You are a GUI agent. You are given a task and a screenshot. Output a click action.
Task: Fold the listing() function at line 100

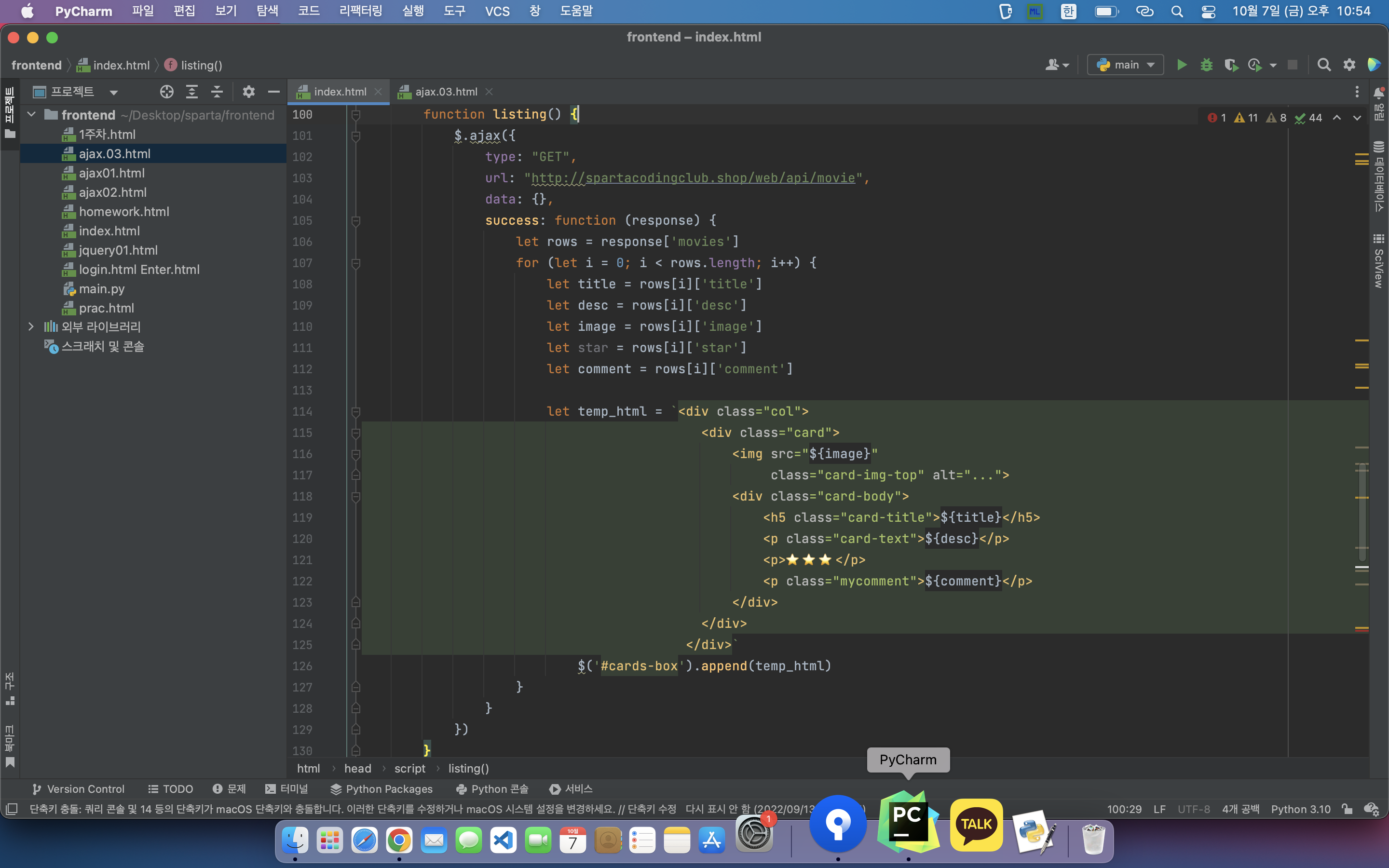tap(356, 115)
